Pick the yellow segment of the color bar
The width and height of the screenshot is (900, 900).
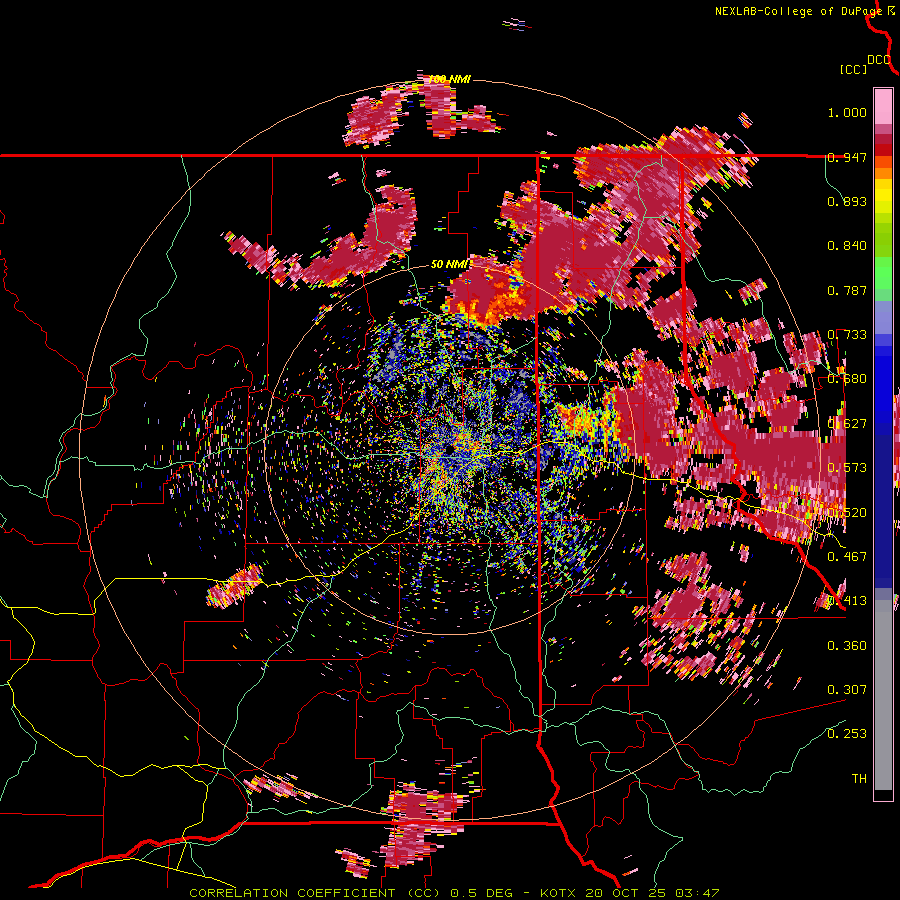point(883,197)
